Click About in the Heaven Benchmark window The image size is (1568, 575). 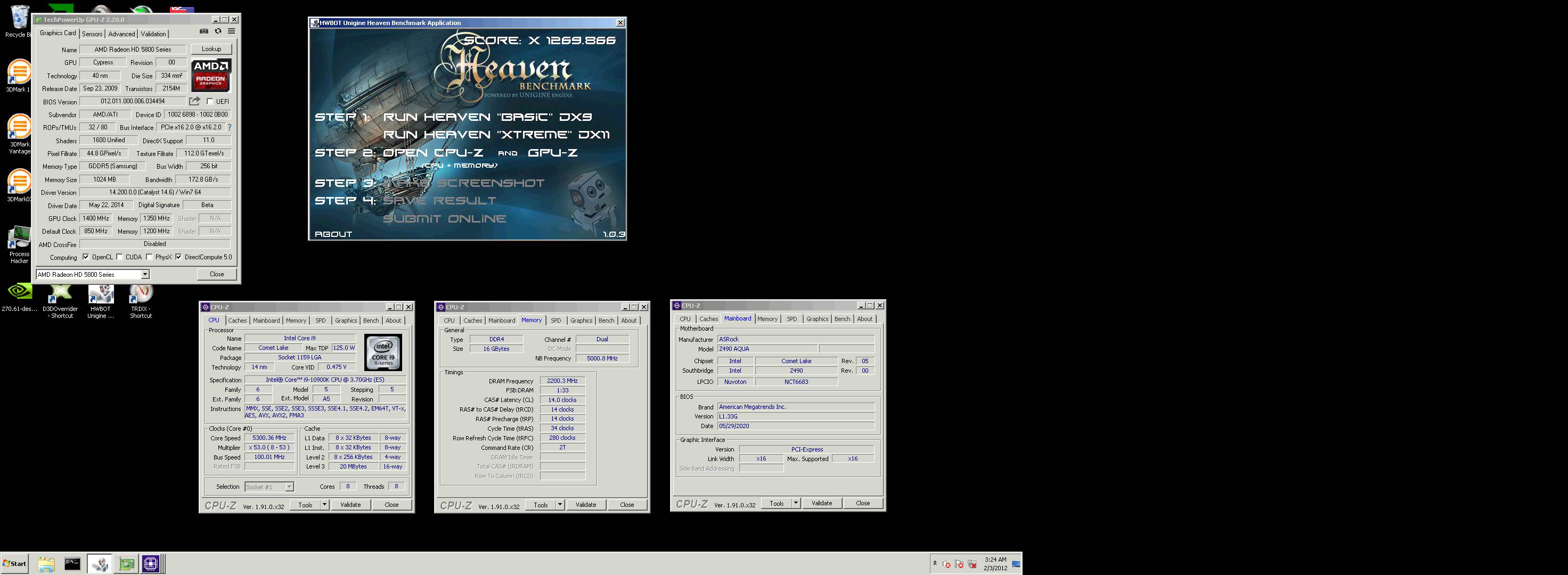[x=333, y=234]
